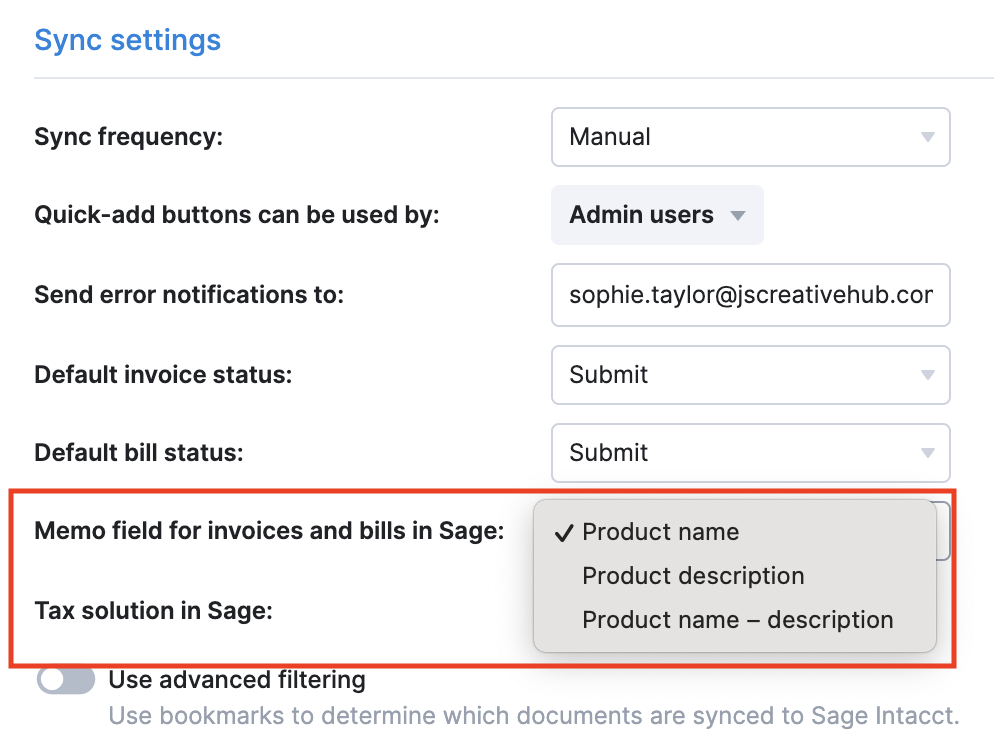Choose Product name – description option
This screenshot has height=752, width=994.
point(735,619)
